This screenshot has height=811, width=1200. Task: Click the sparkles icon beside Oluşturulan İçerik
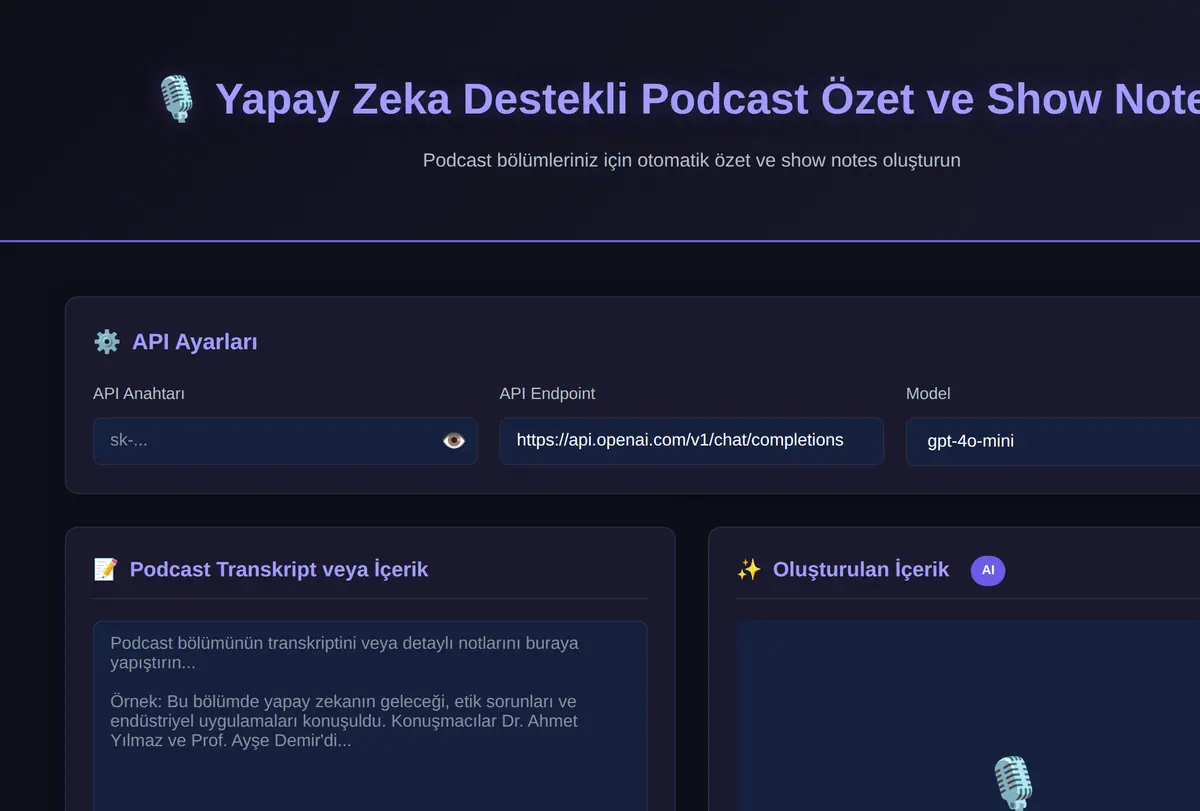[x=749, y=570]
